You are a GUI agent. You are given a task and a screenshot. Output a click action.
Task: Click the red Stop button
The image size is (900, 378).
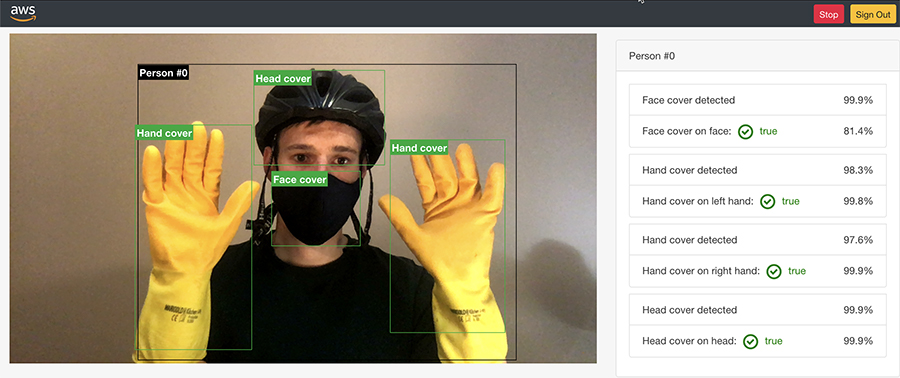click(828, 15)
